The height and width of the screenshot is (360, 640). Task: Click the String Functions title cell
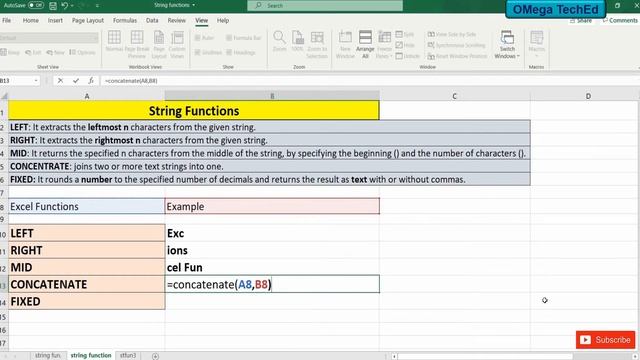(x=194, y=111)
